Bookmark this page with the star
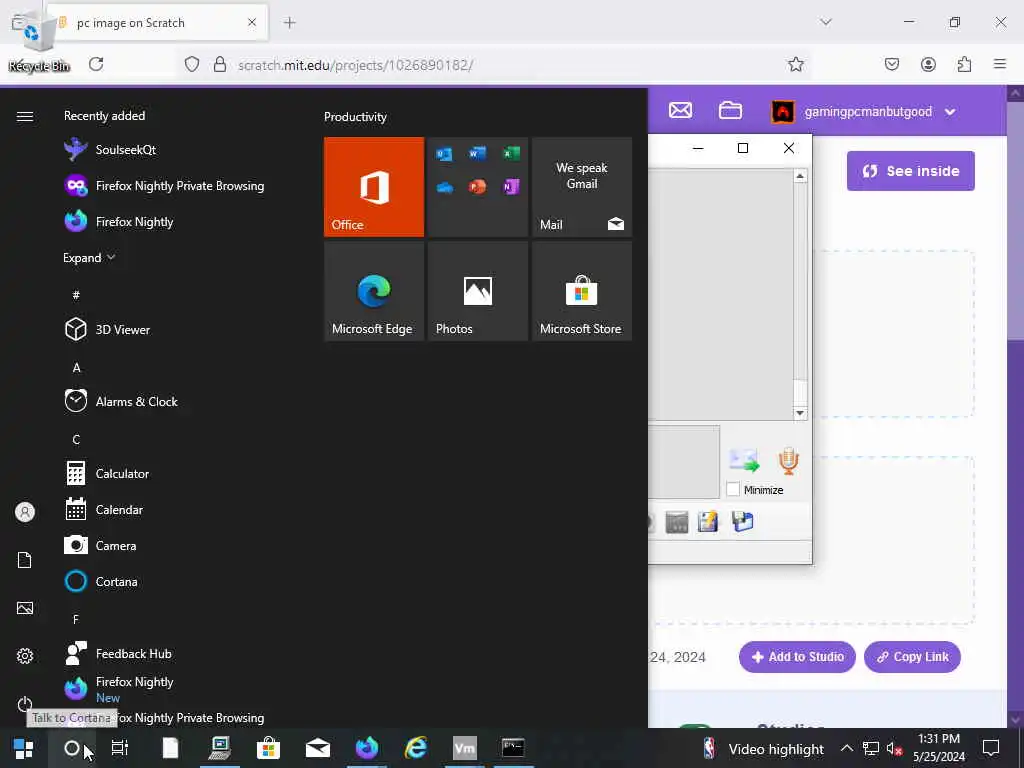Image resolution: width=1024 pixels, height=768 pixels. [x=795, y=64]
